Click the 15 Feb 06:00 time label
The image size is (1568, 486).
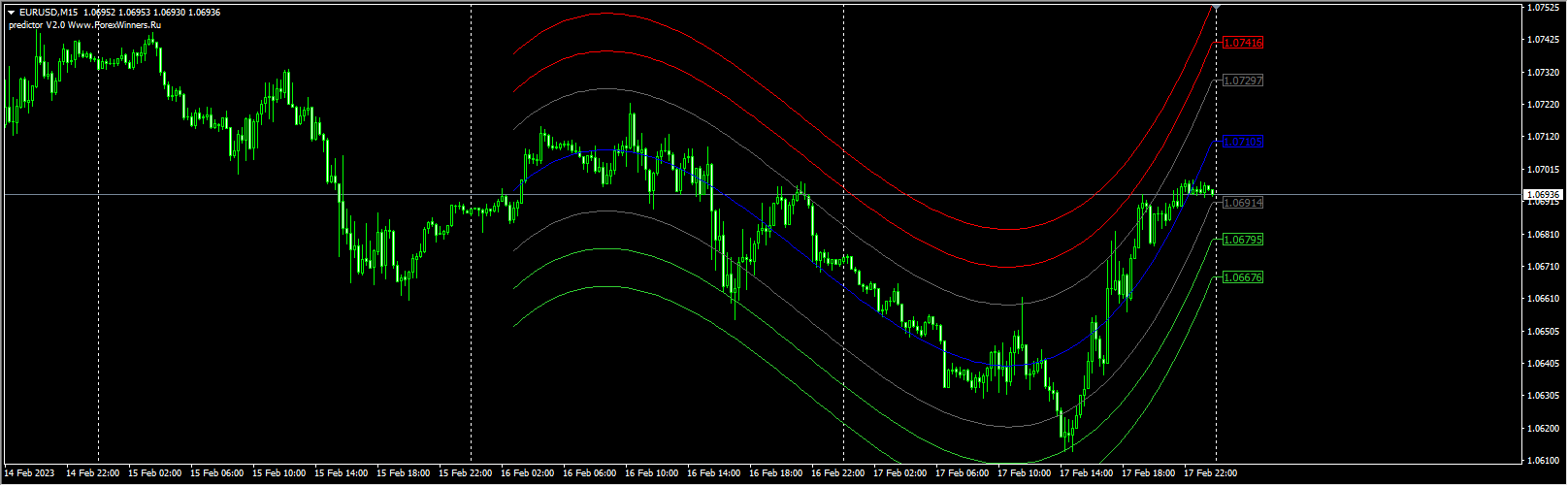217,474
